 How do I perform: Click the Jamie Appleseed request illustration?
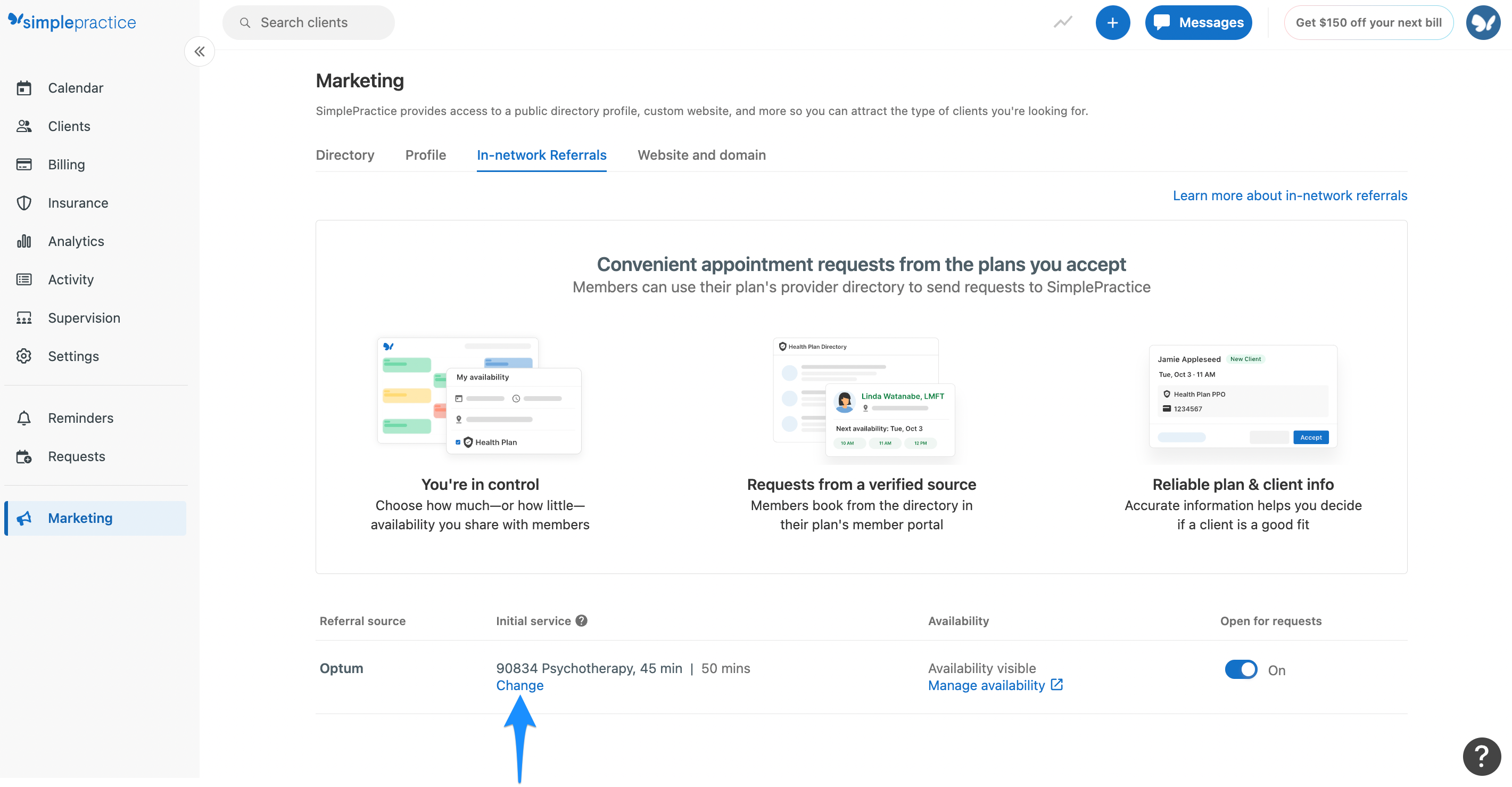coord(1243,397)
